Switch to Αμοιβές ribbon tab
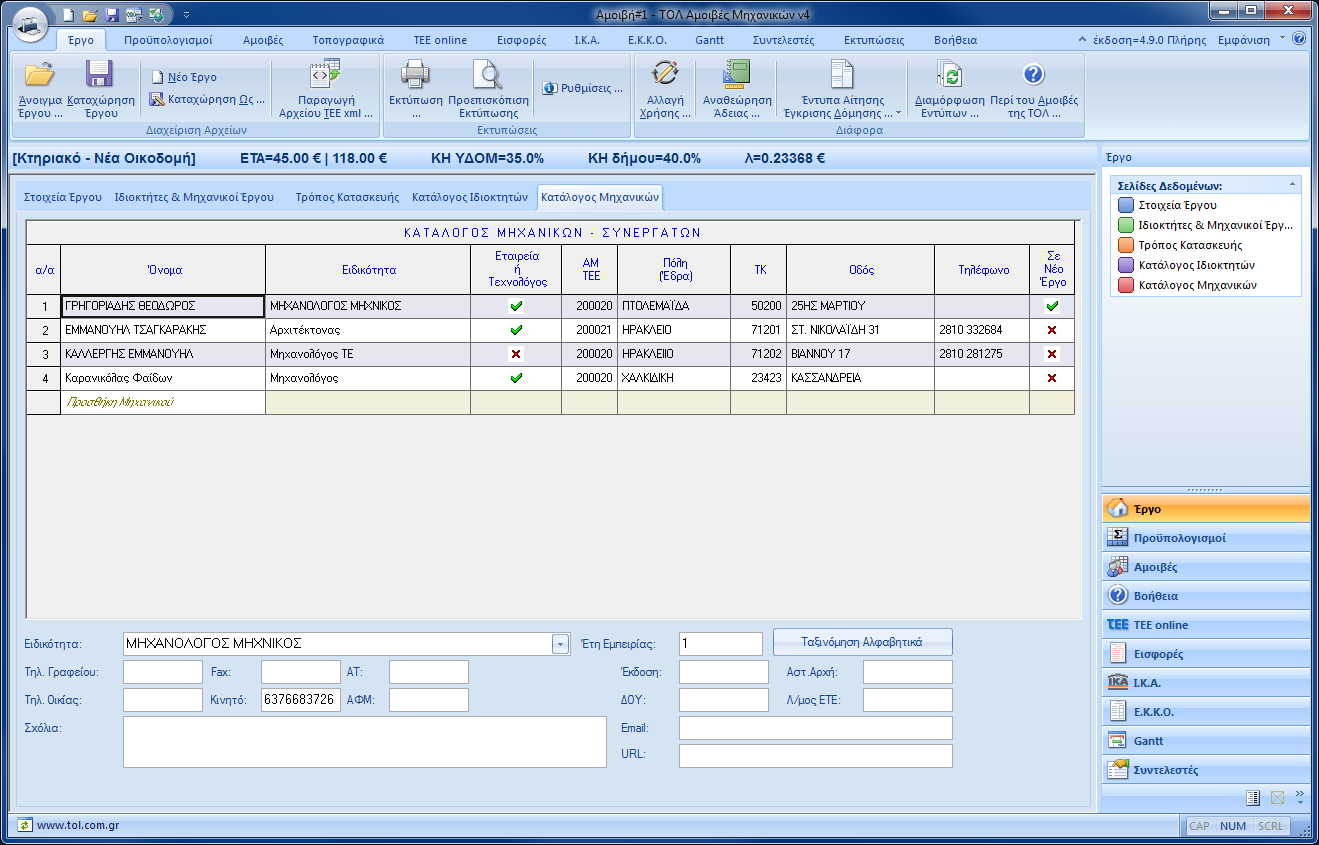 (263, 40)
